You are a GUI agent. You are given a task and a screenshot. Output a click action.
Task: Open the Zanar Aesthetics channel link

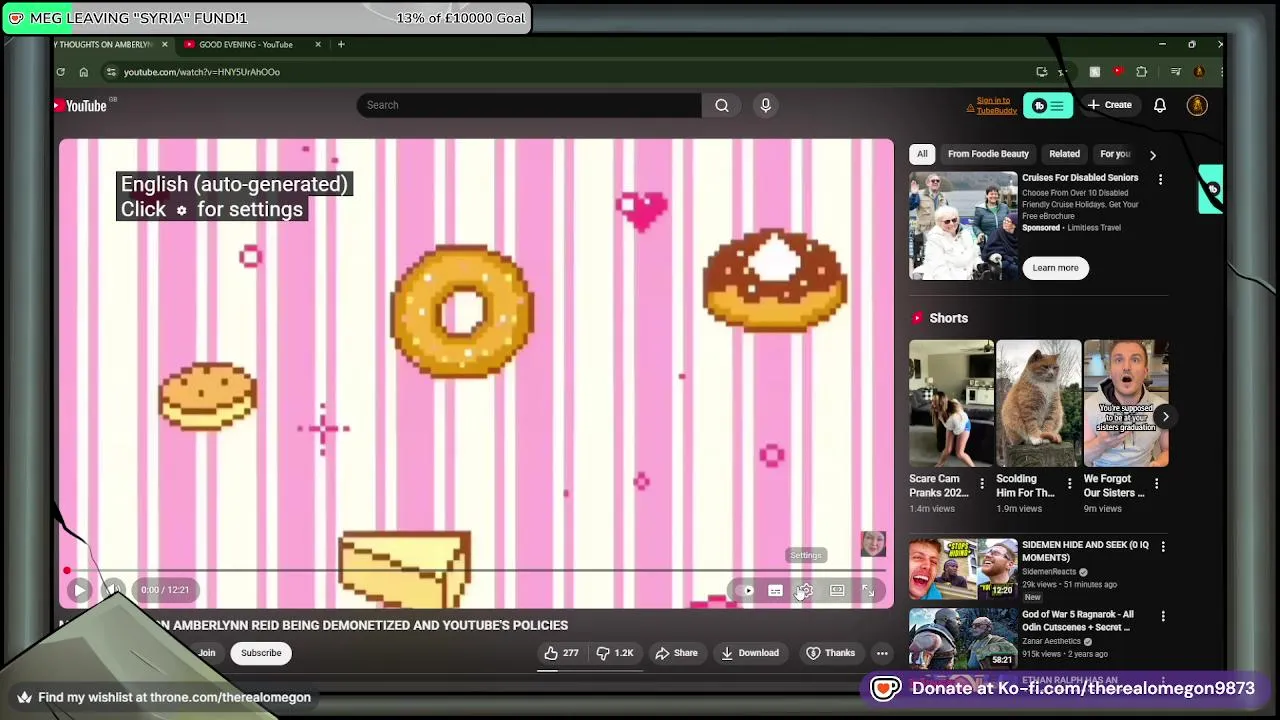1051,641
